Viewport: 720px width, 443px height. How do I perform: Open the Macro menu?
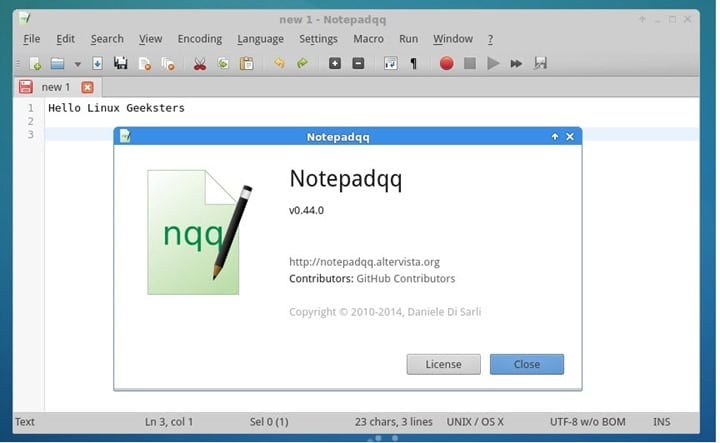pyautogui.click(x=368, y=39)
